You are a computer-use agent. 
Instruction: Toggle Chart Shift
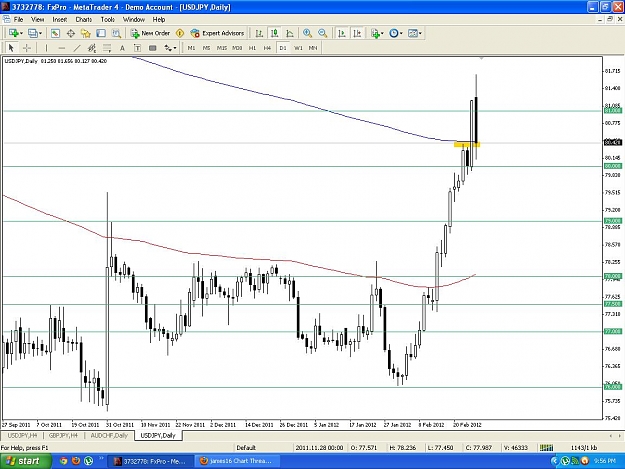[x=357, y=33]
